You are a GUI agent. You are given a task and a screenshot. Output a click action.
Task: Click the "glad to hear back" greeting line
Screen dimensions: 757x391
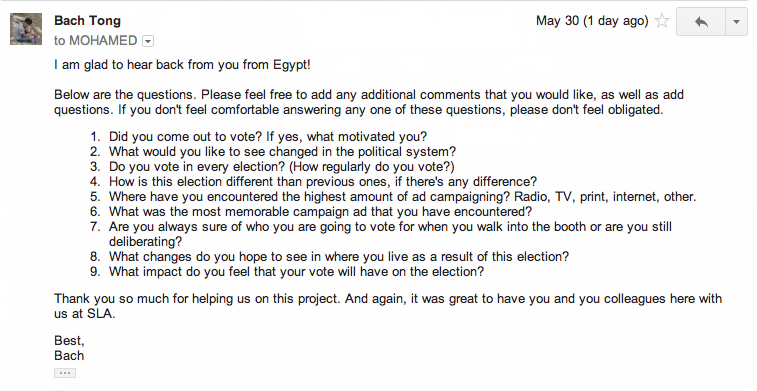pos(182,65)
